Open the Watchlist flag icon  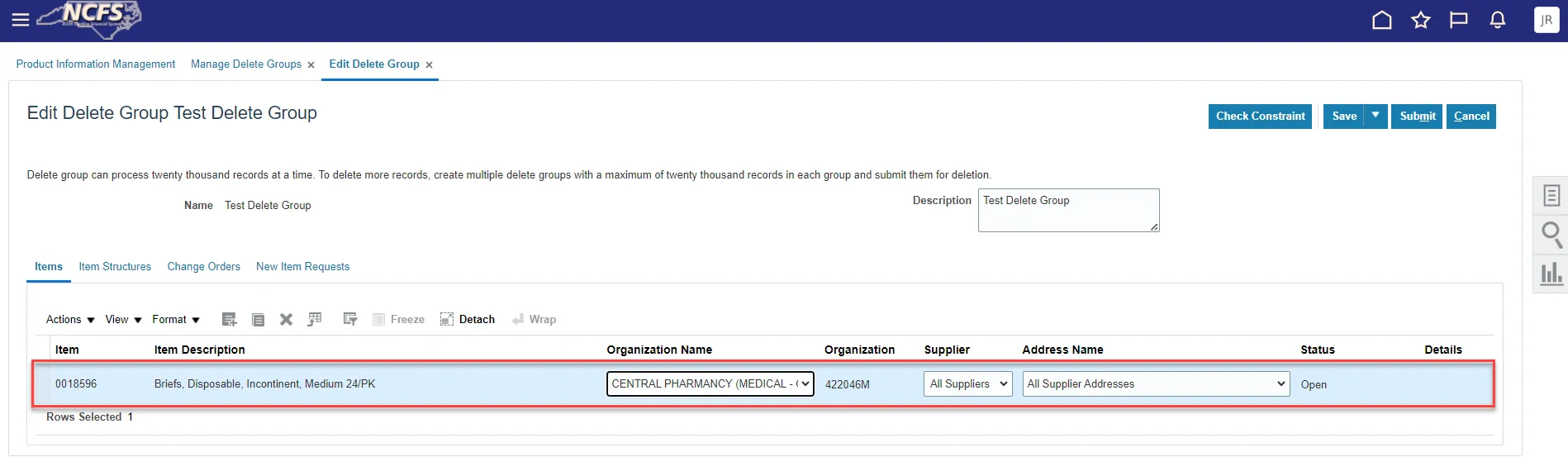(x=1458, y=20)
